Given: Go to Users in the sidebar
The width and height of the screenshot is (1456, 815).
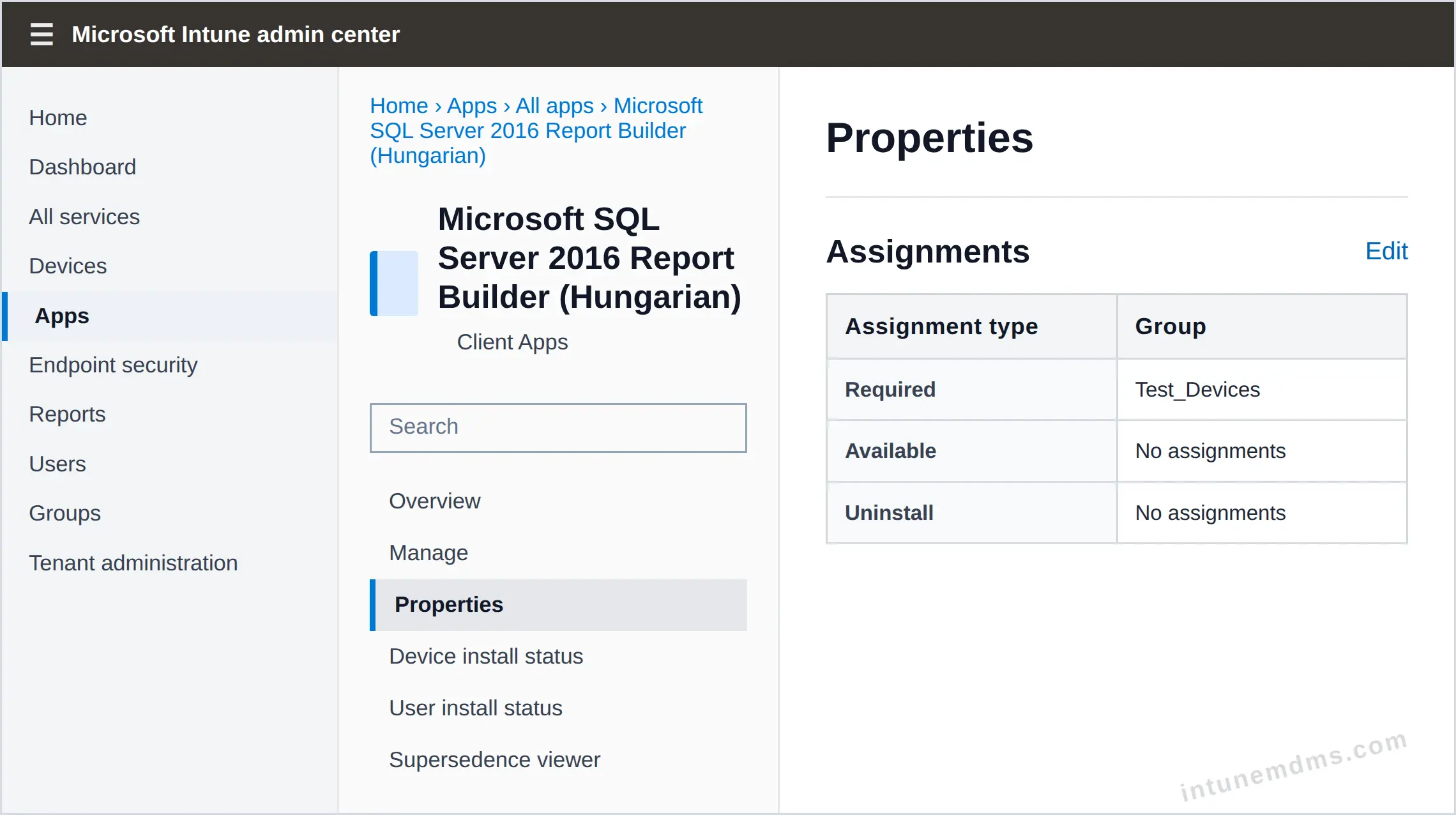Looking at the screenshot, I should (57, 464).
